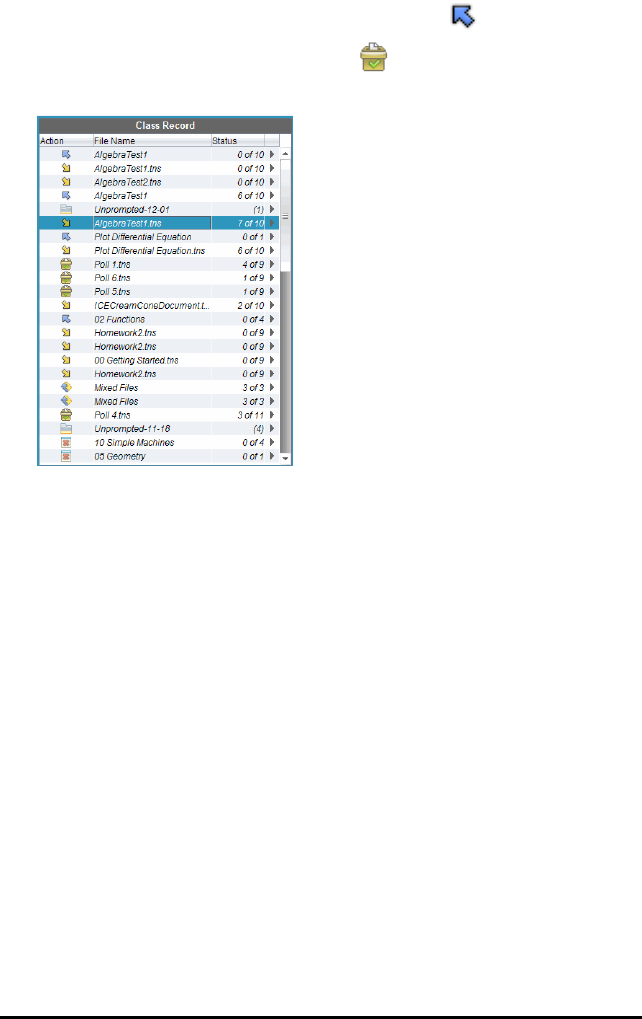Click the collect icon for ICECreamConeDocument
642x1019 pixels.
[66, 305]
